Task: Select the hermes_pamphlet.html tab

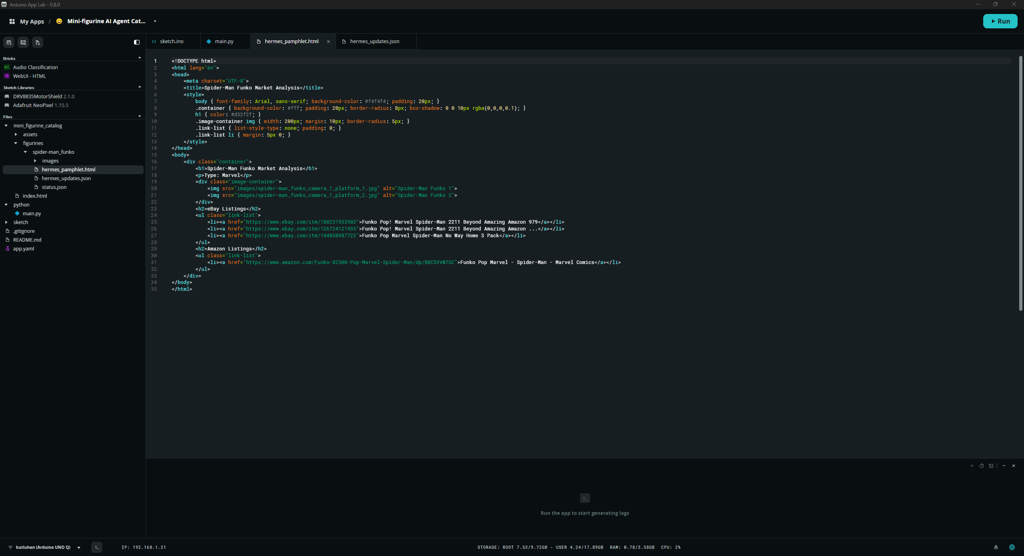Action: click(x=291, y=41)
